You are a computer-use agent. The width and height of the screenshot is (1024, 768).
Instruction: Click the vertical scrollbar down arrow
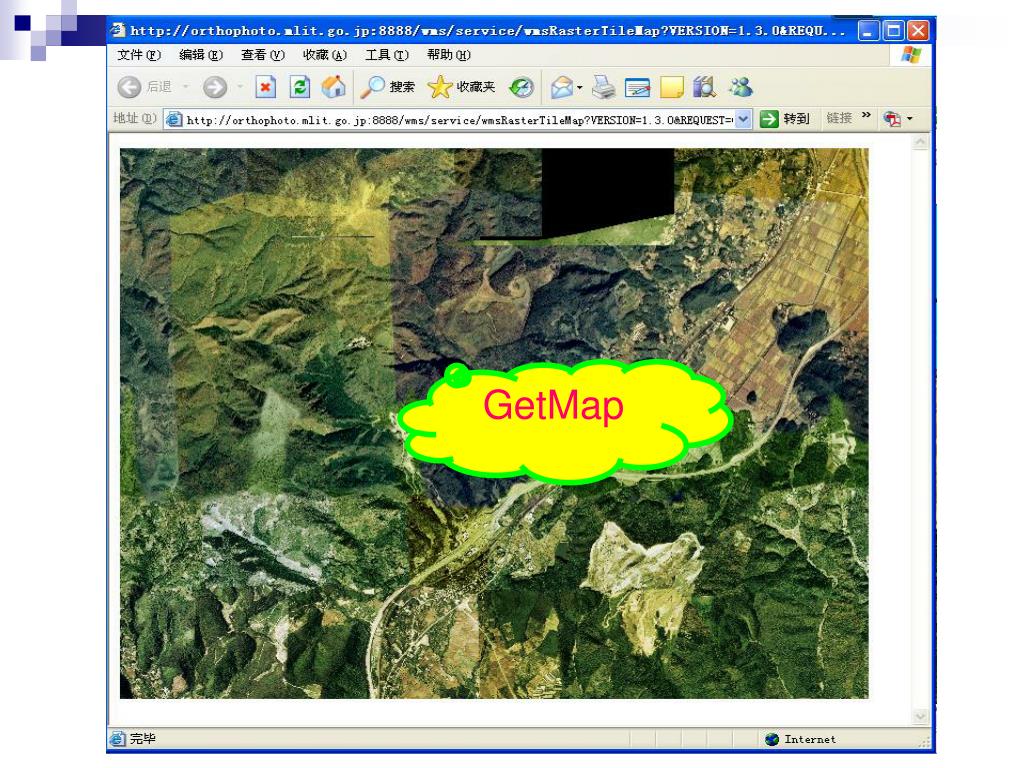point(921,716)
